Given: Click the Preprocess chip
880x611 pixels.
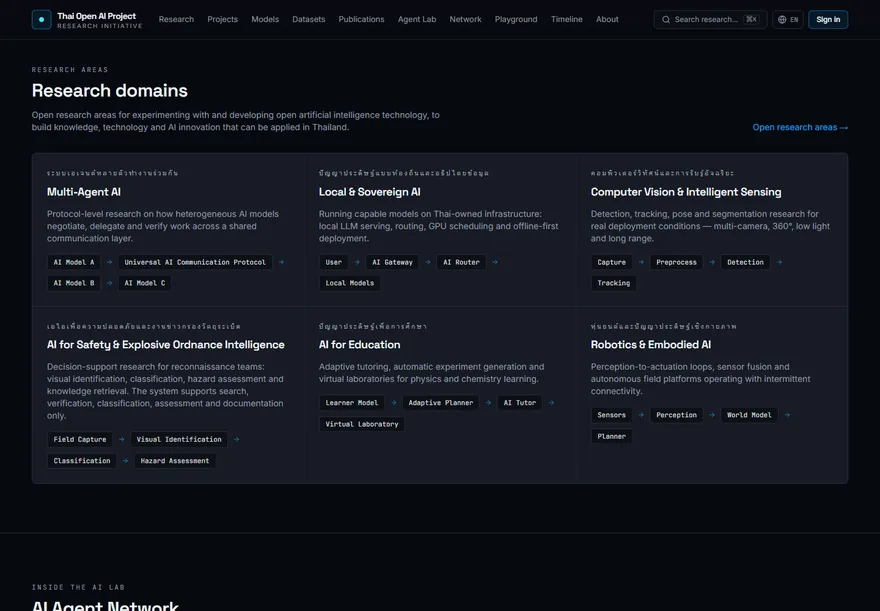Looking at the screenshot, I should (676, 262).
